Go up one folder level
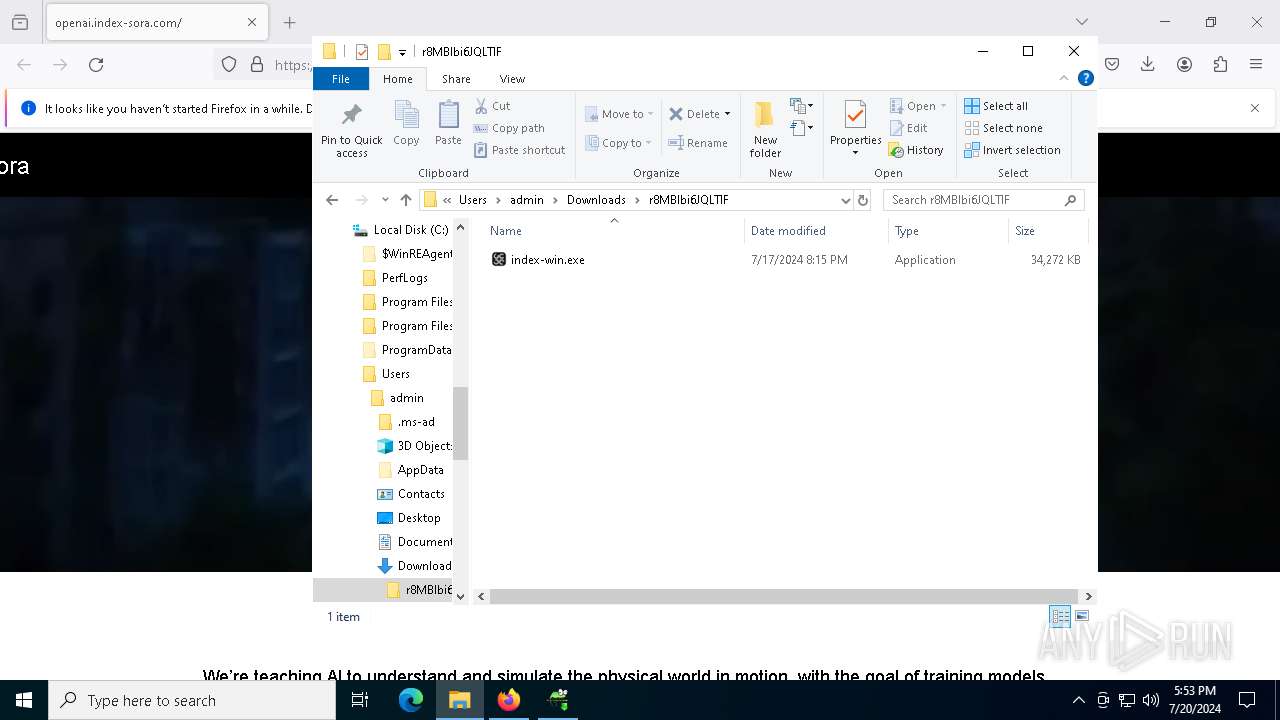 coord(405,200)
